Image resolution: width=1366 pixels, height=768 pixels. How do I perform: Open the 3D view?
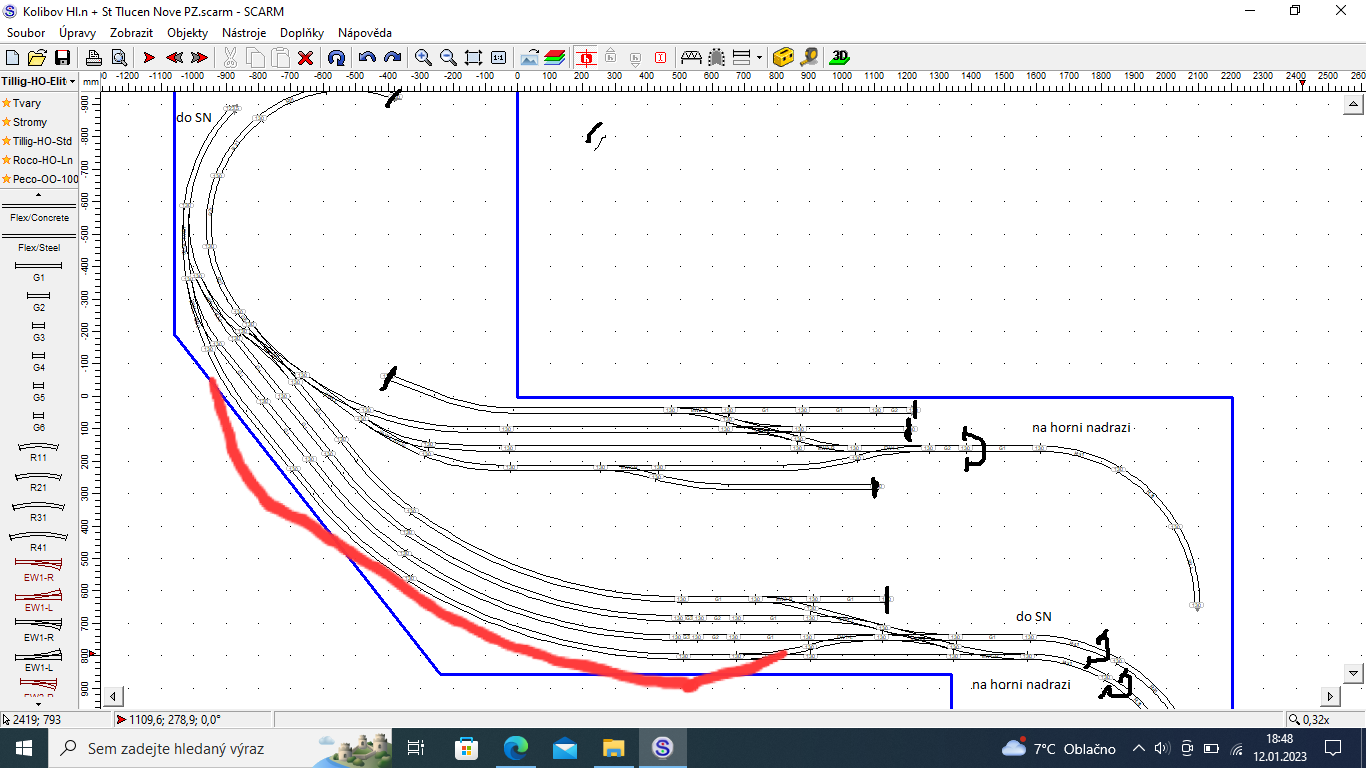coord(841,57)
